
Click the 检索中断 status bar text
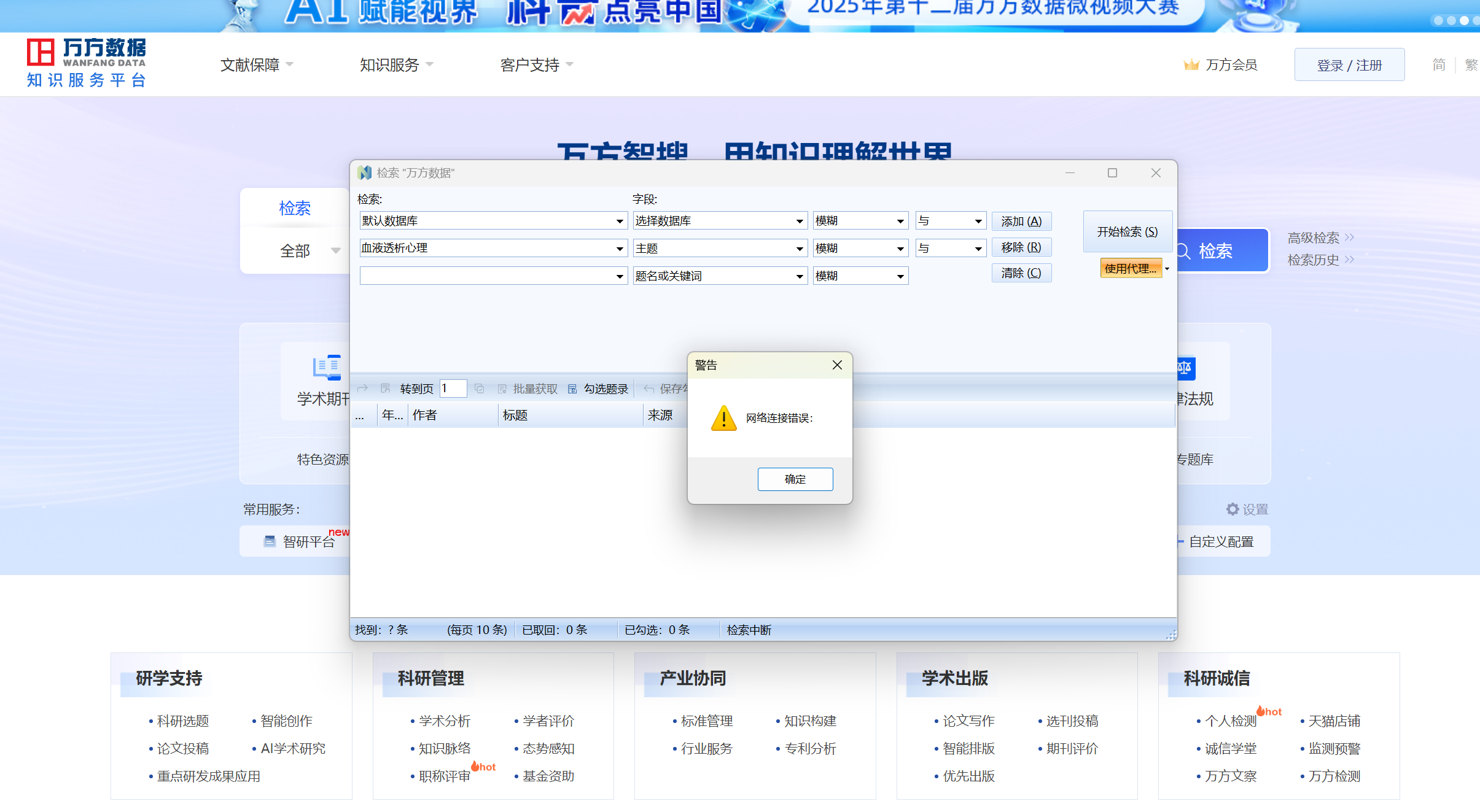[x=749, y=630]
